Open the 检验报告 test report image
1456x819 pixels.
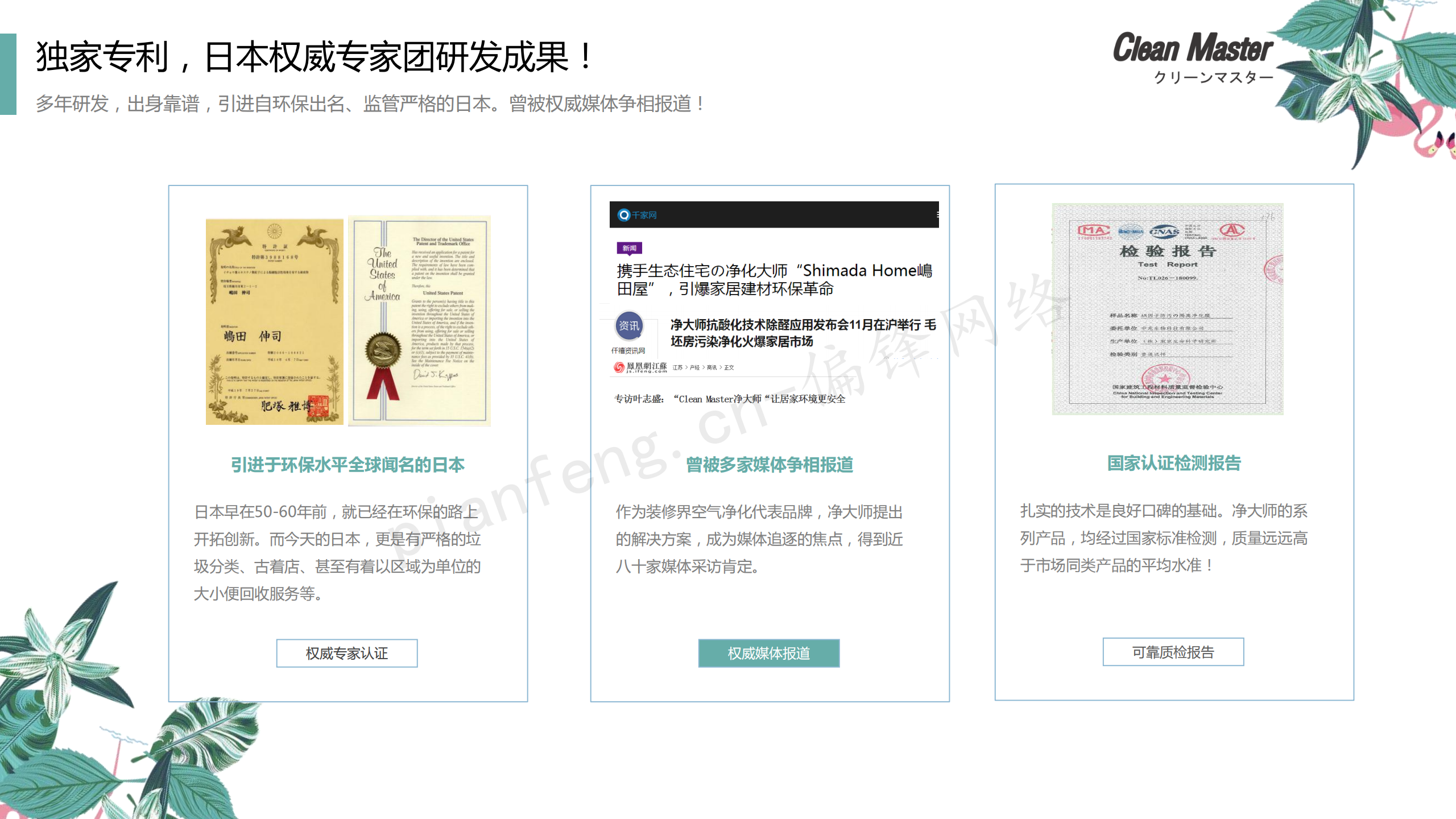tap(1167, 309)
